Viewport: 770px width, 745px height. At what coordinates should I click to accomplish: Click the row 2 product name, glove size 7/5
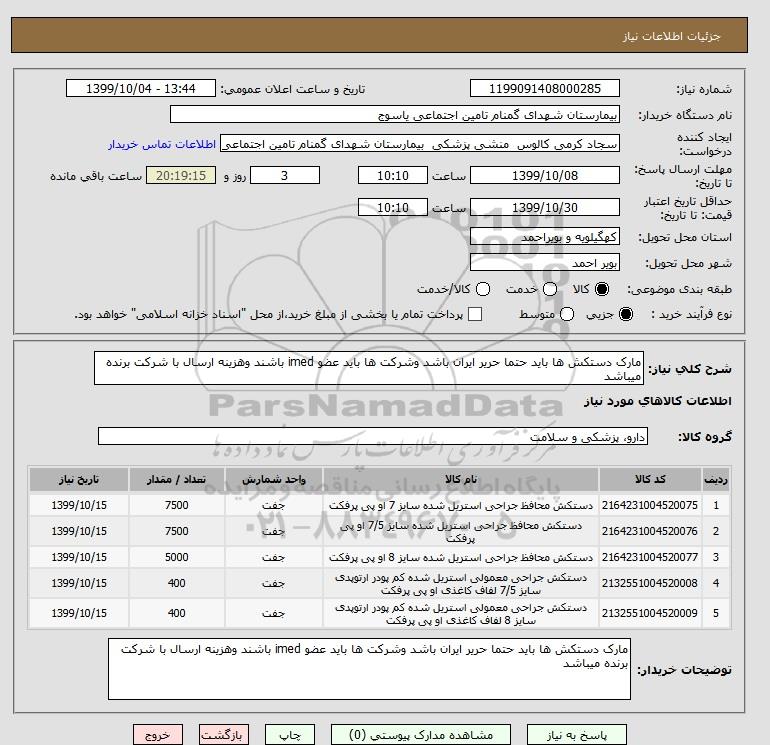tap(461, 532)
